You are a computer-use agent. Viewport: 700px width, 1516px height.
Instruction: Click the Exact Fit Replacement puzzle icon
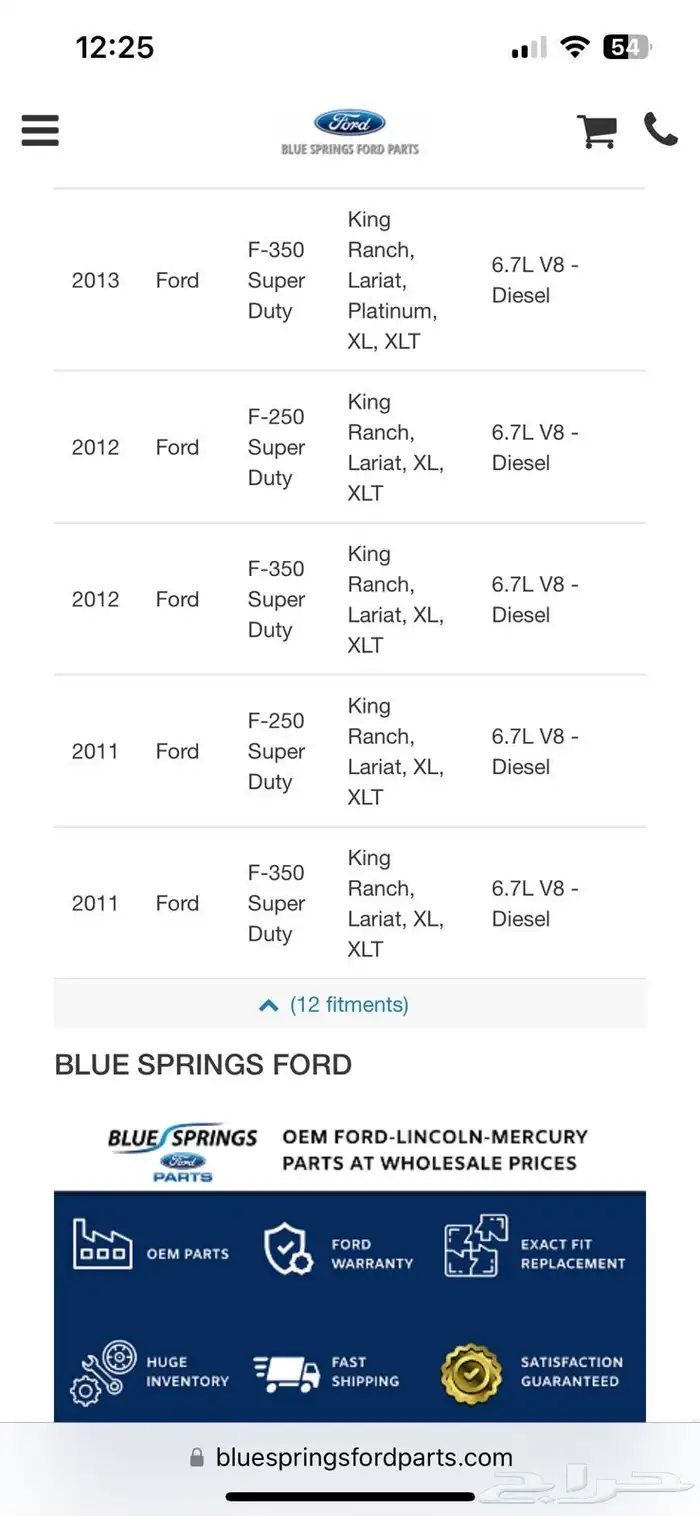tap(476, 1245)
